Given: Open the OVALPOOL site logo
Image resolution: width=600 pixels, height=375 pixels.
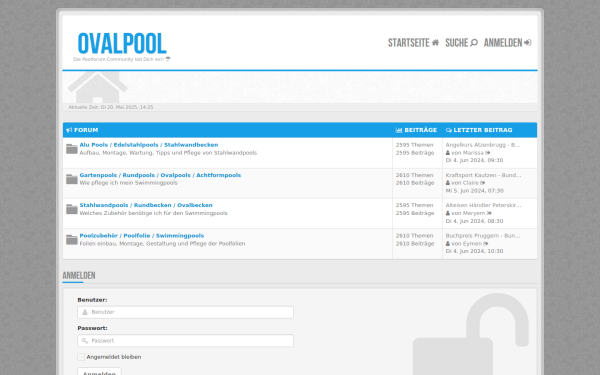Looking at the screenshot, I should click(122, 43).
